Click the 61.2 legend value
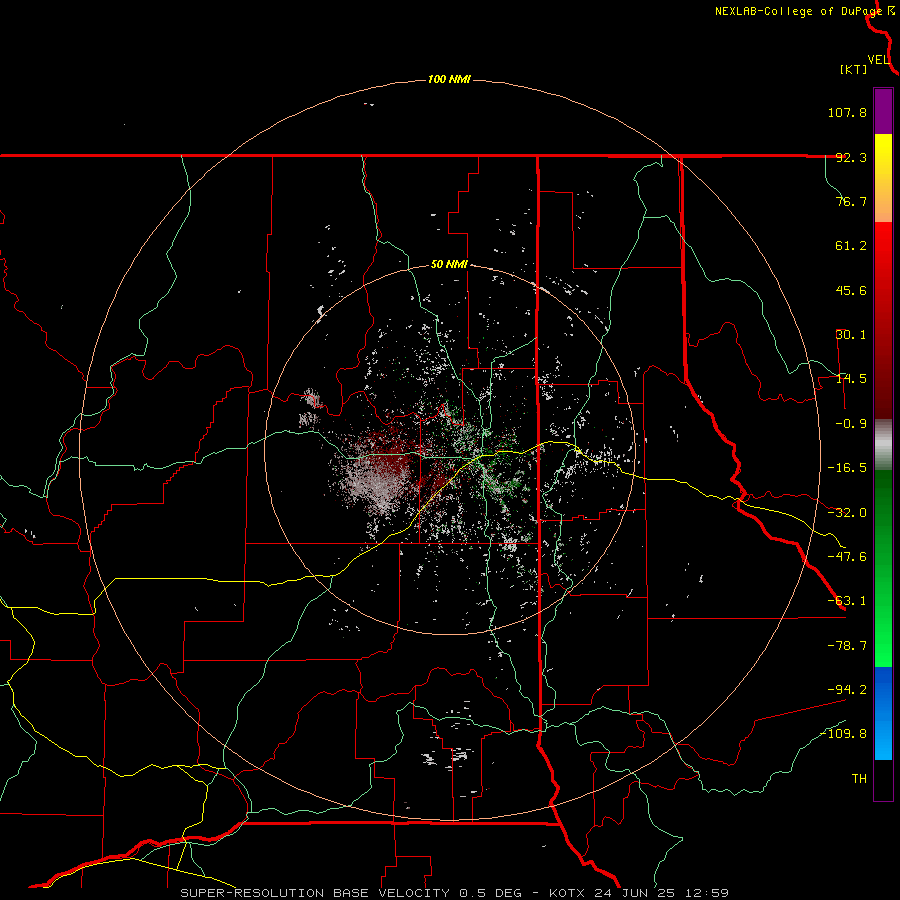The width and height of the screenshot is (900, 900). click(851, 246)
